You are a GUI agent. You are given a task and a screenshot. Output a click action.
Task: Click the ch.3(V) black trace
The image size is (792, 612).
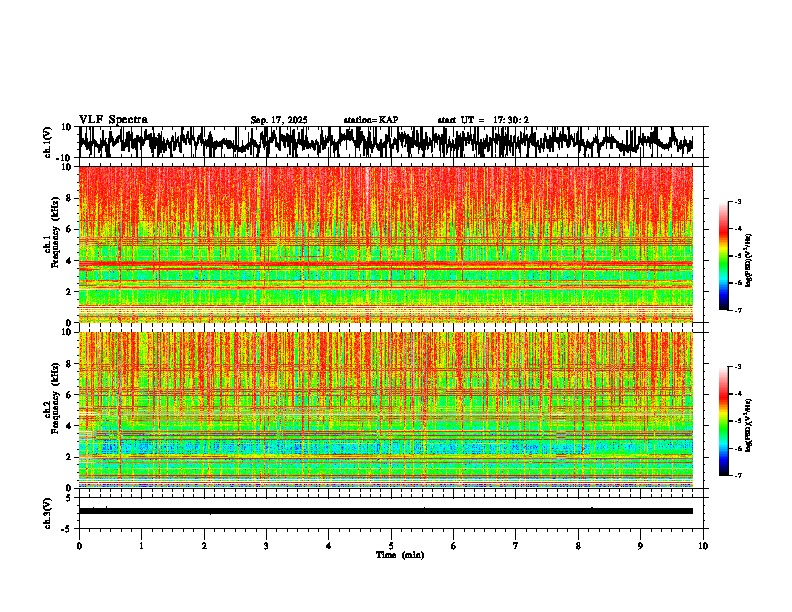386,511
